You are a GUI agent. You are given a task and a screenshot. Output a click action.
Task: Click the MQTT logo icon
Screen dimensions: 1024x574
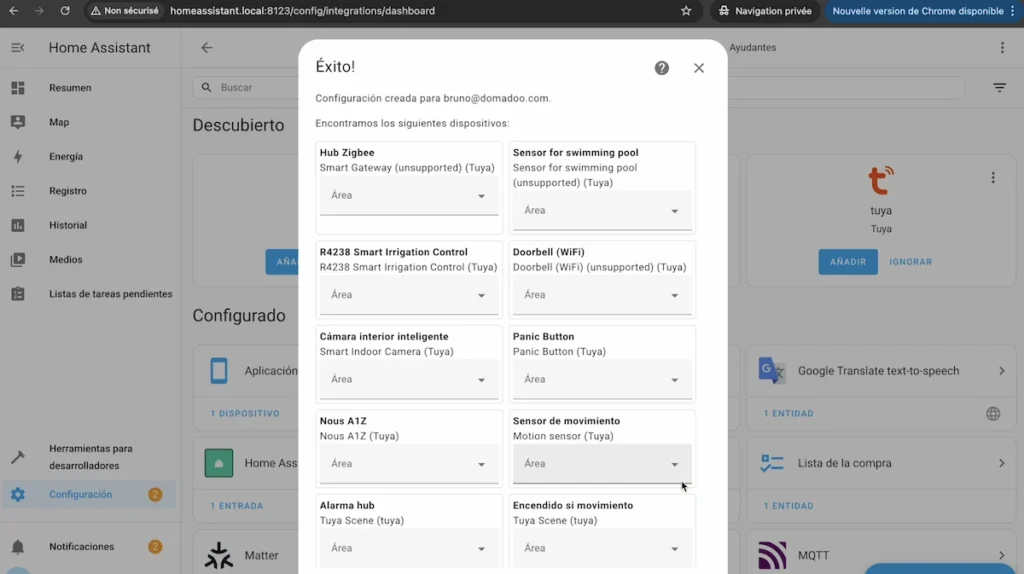[772, 555]
